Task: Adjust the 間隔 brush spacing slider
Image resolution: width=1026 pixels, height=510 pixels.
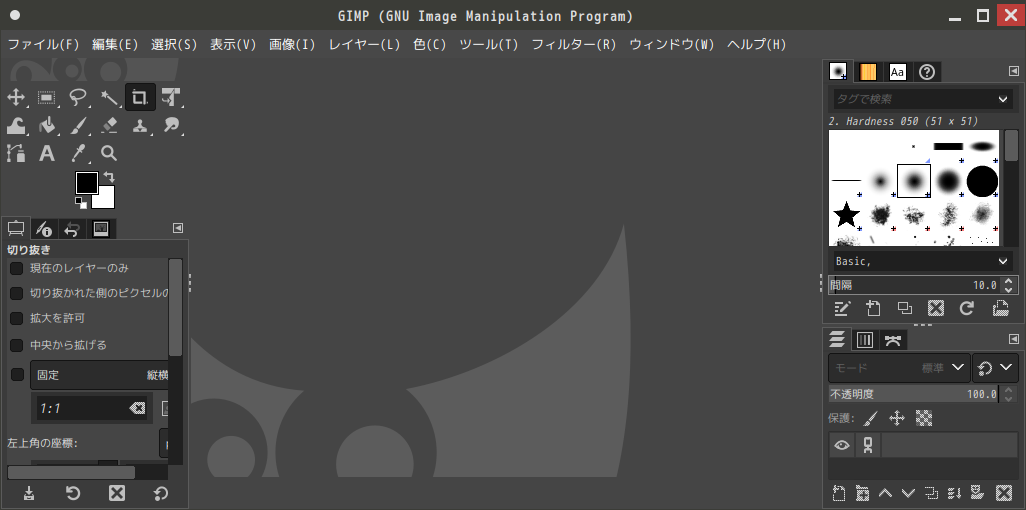Action: [915, 285]
